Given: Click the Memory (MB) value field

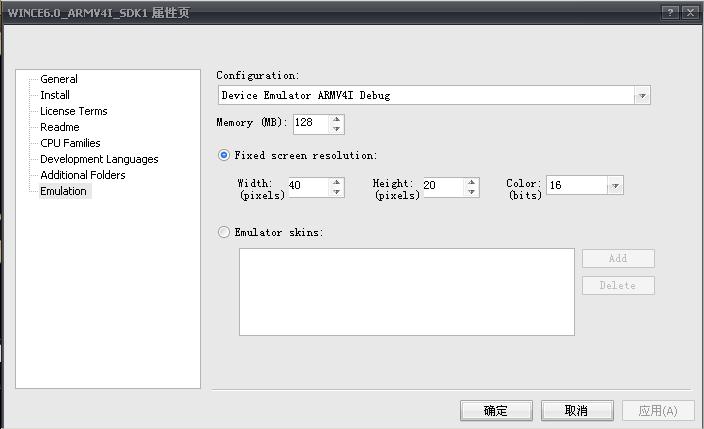Looking at the screenshot, I should pos(311,124).
